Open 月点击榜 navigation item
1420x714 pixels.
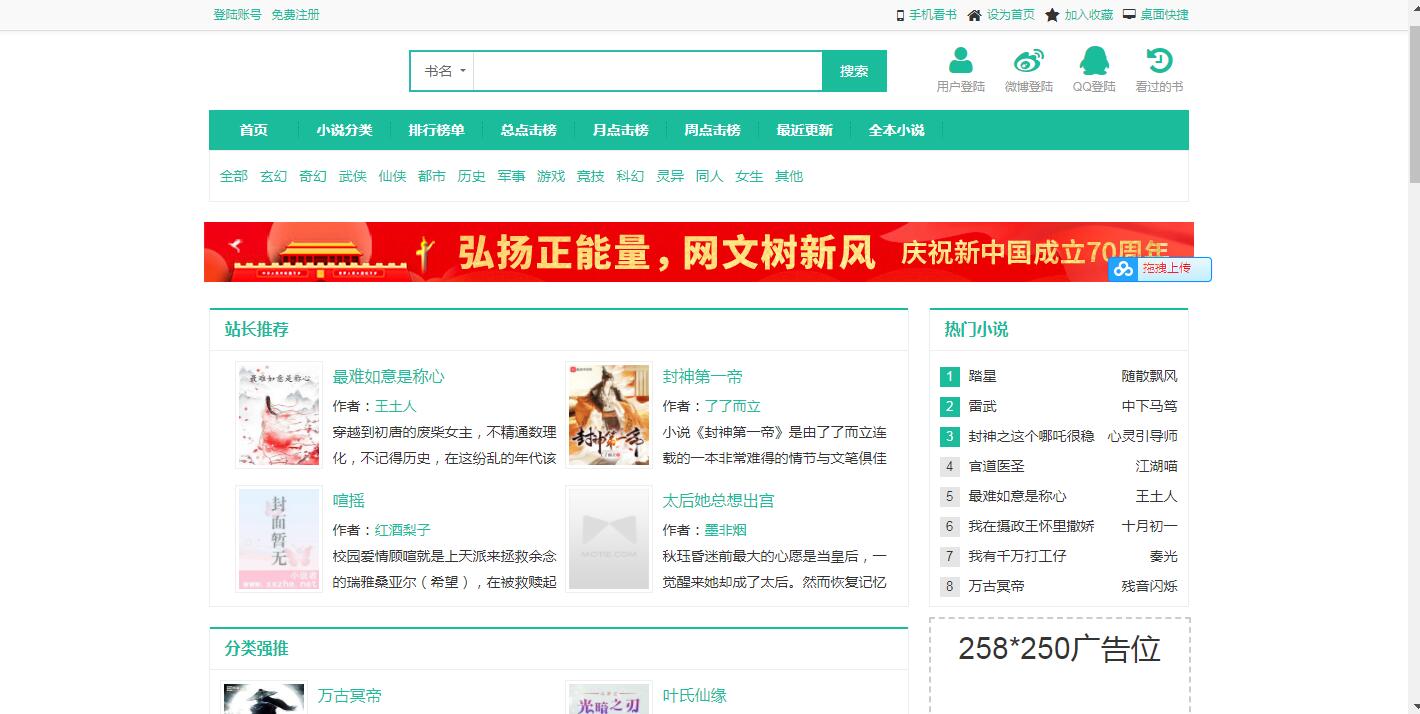(x=621, y=130)
